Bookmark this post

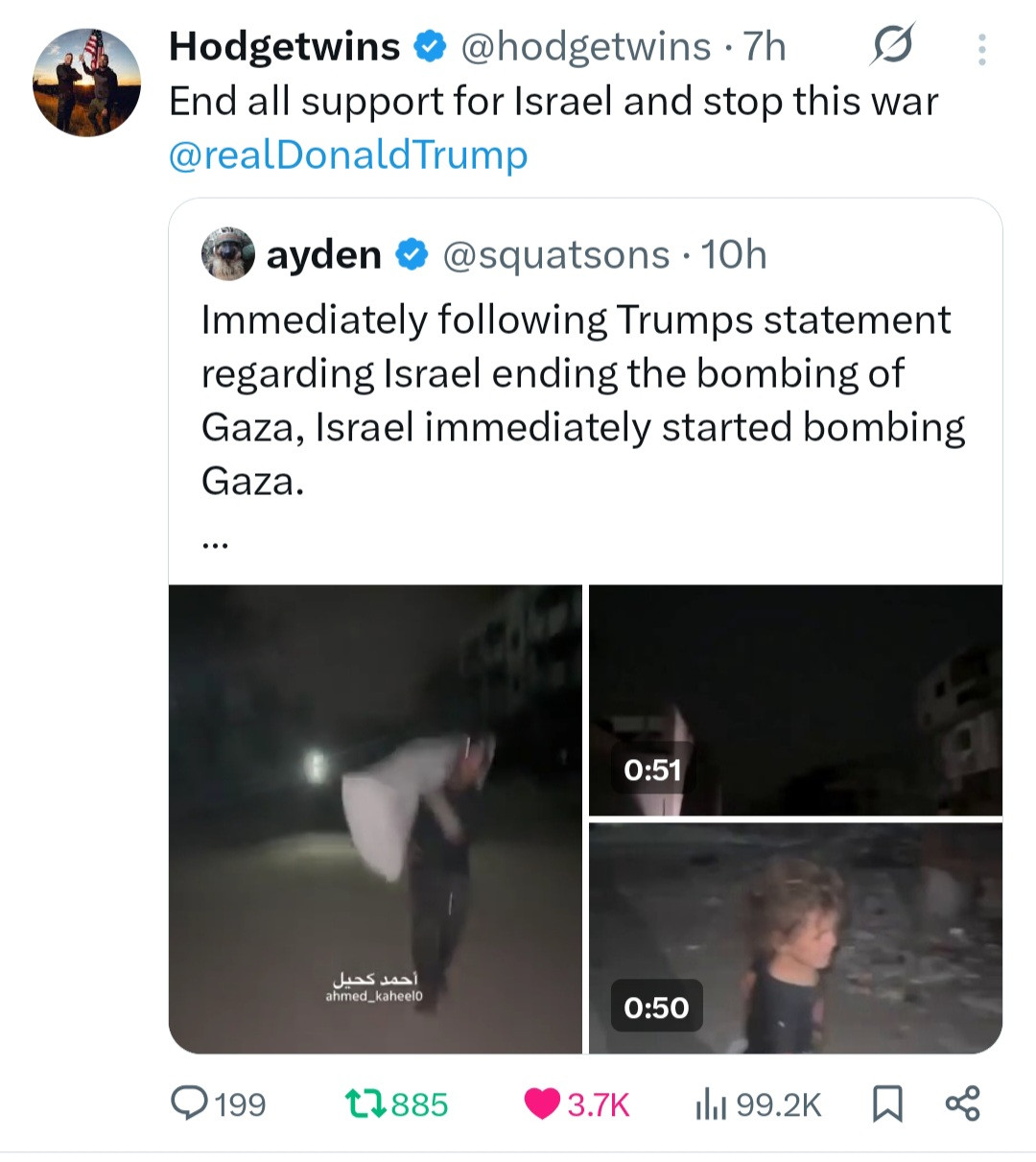click(887, 1104)
